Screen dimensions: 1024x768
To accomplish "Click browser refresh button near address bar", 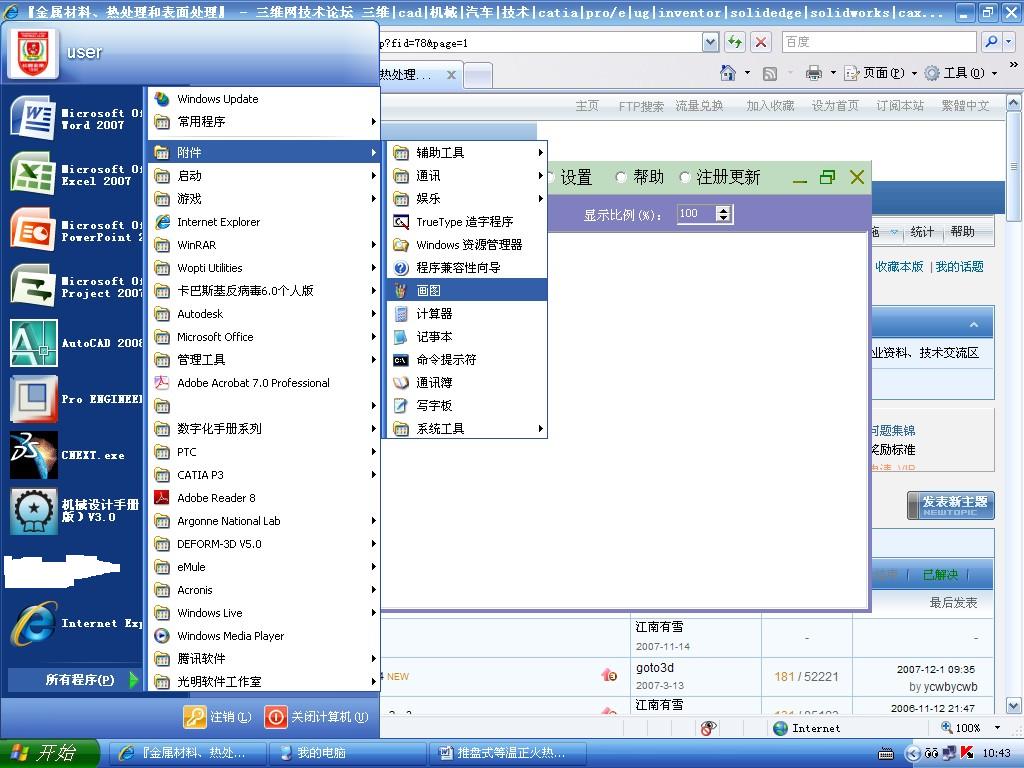I will coord(735,42).
